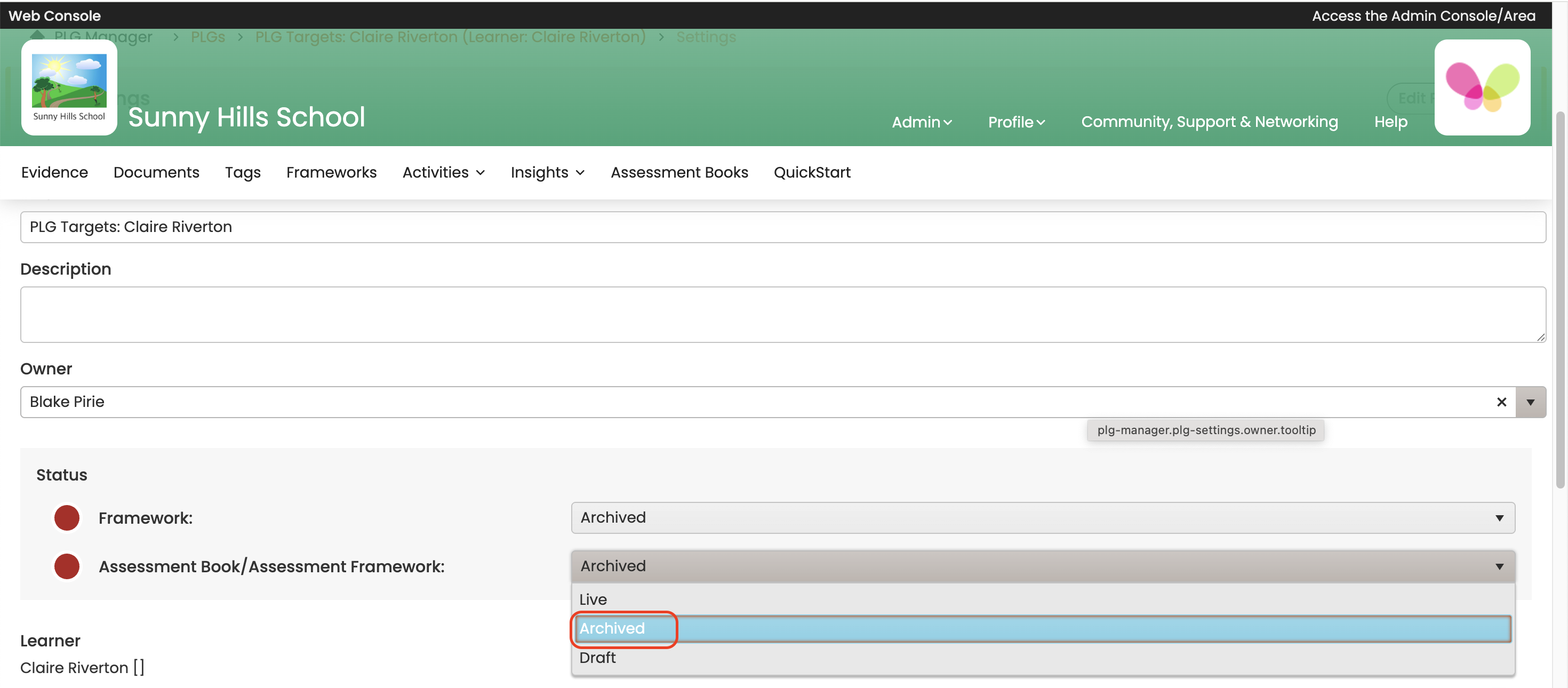Open the Profile menu
The width and height of the screenshot is (1568, 688).
1016,122
